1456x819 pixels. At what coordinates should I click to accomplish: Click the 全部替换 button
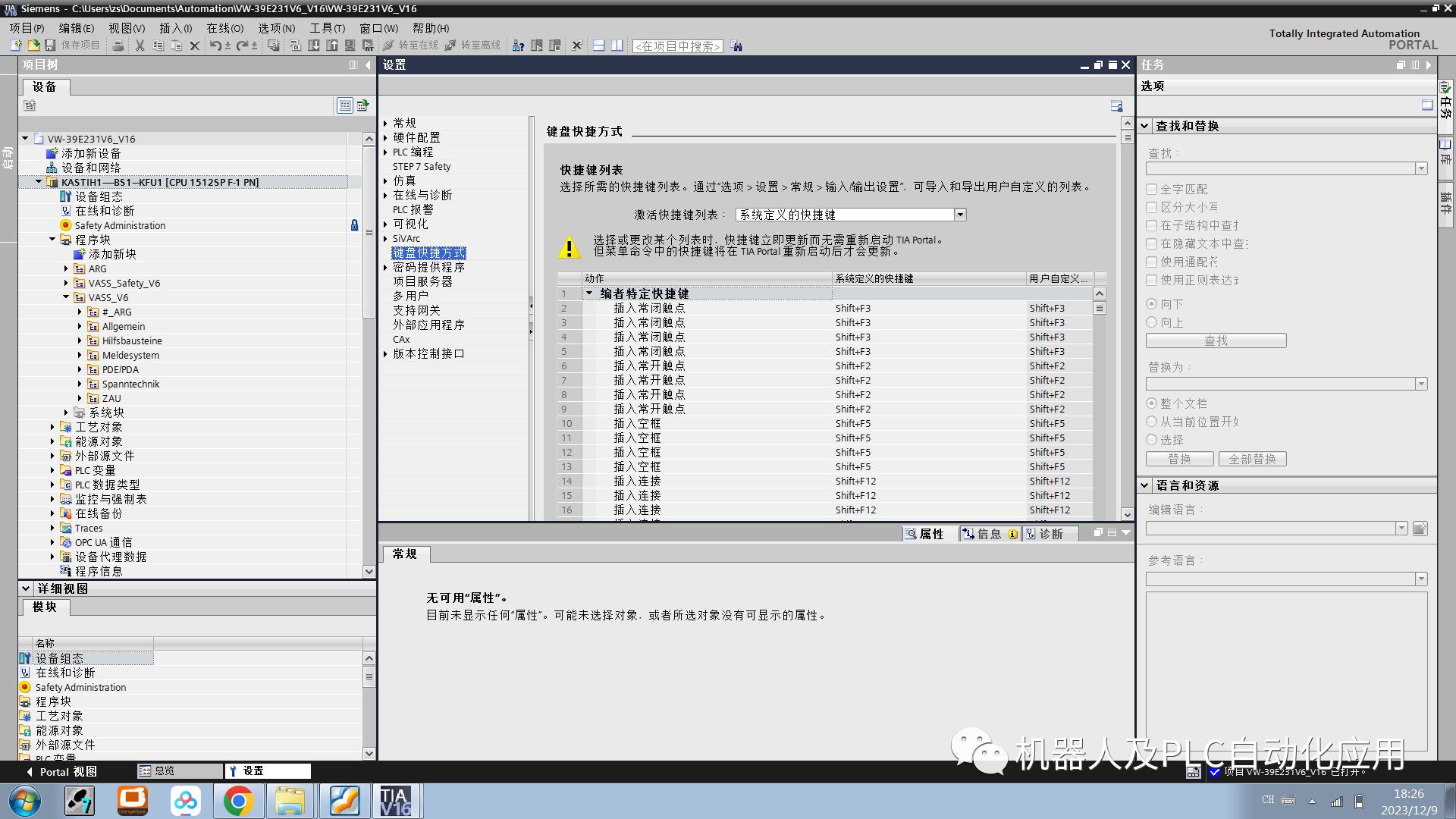click(1252, 459)
